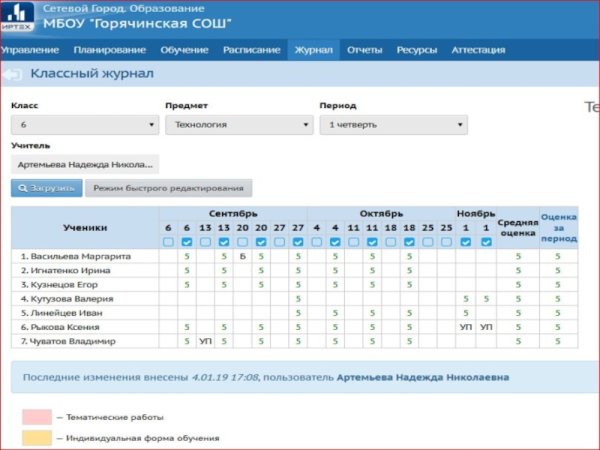Image resolution: width=600 pixels, height=450 pixels.
Task: Untick the checked October 11 column checkbox
Action: point(372,242)
